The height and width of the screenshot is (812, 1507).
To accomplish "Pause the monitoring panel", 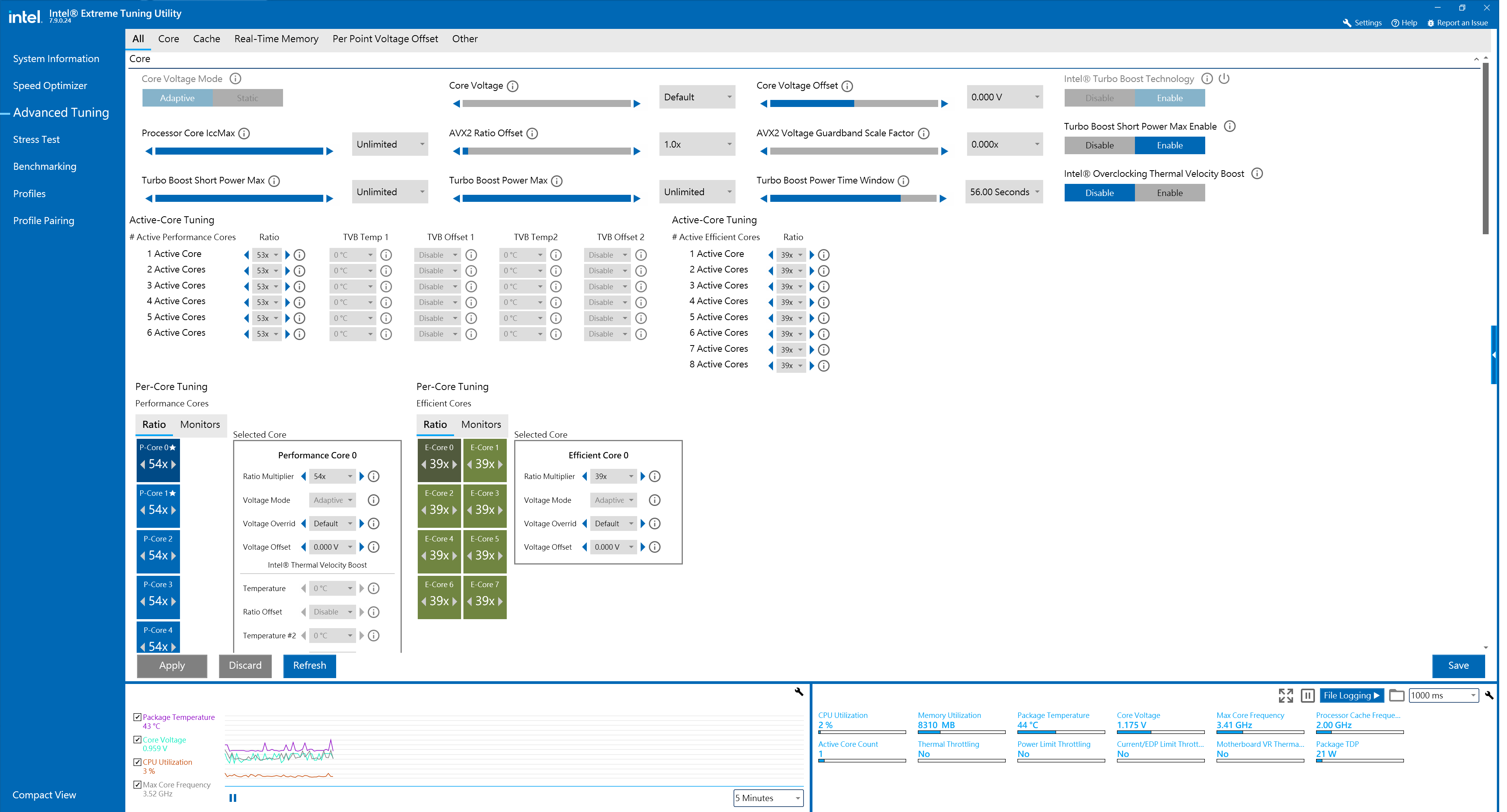I will [x=1308, y=695].
